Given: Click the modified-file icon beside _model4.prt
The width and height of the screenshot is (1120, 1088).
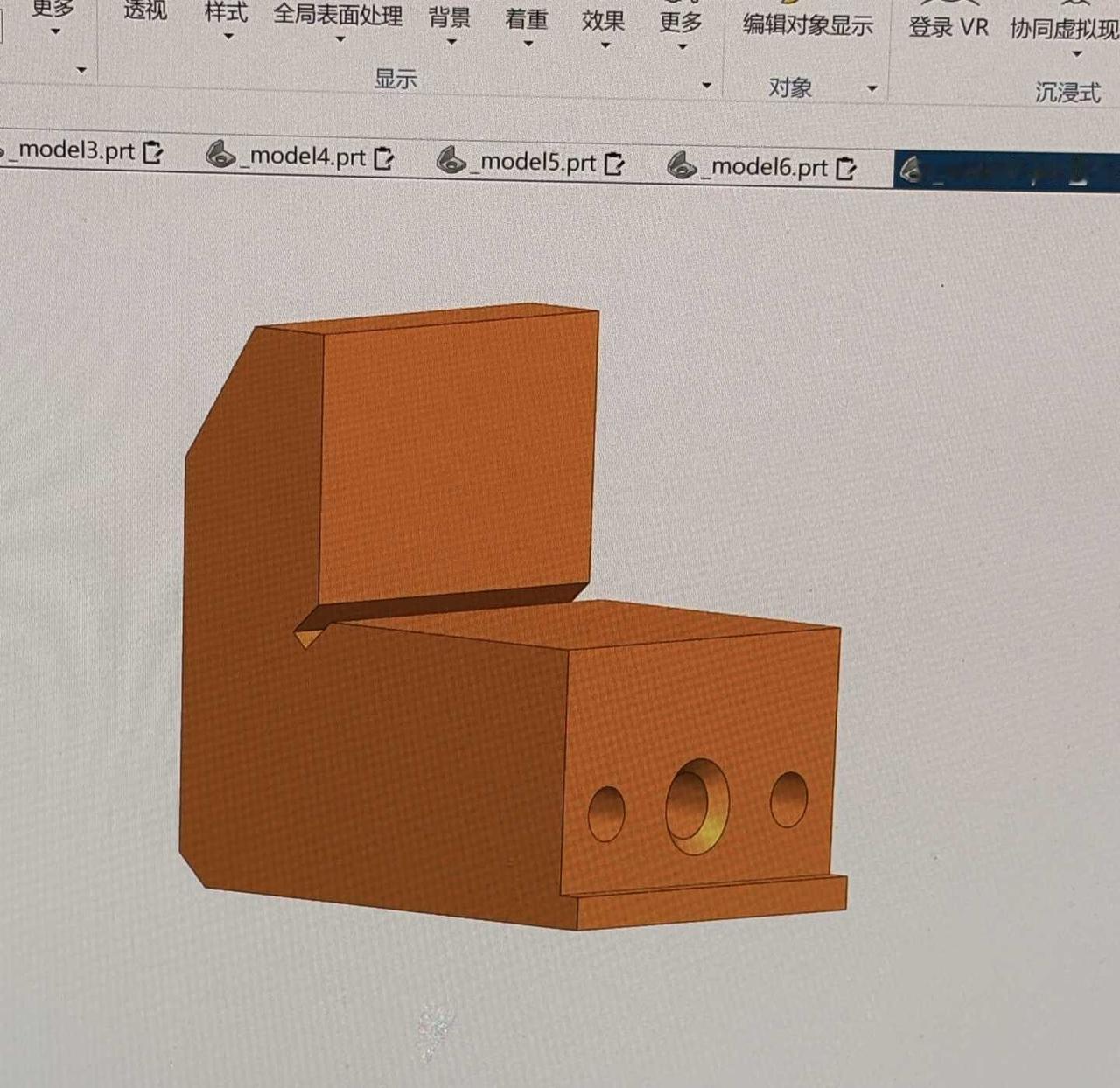Looking at the screenshot, I should [384, 158].
